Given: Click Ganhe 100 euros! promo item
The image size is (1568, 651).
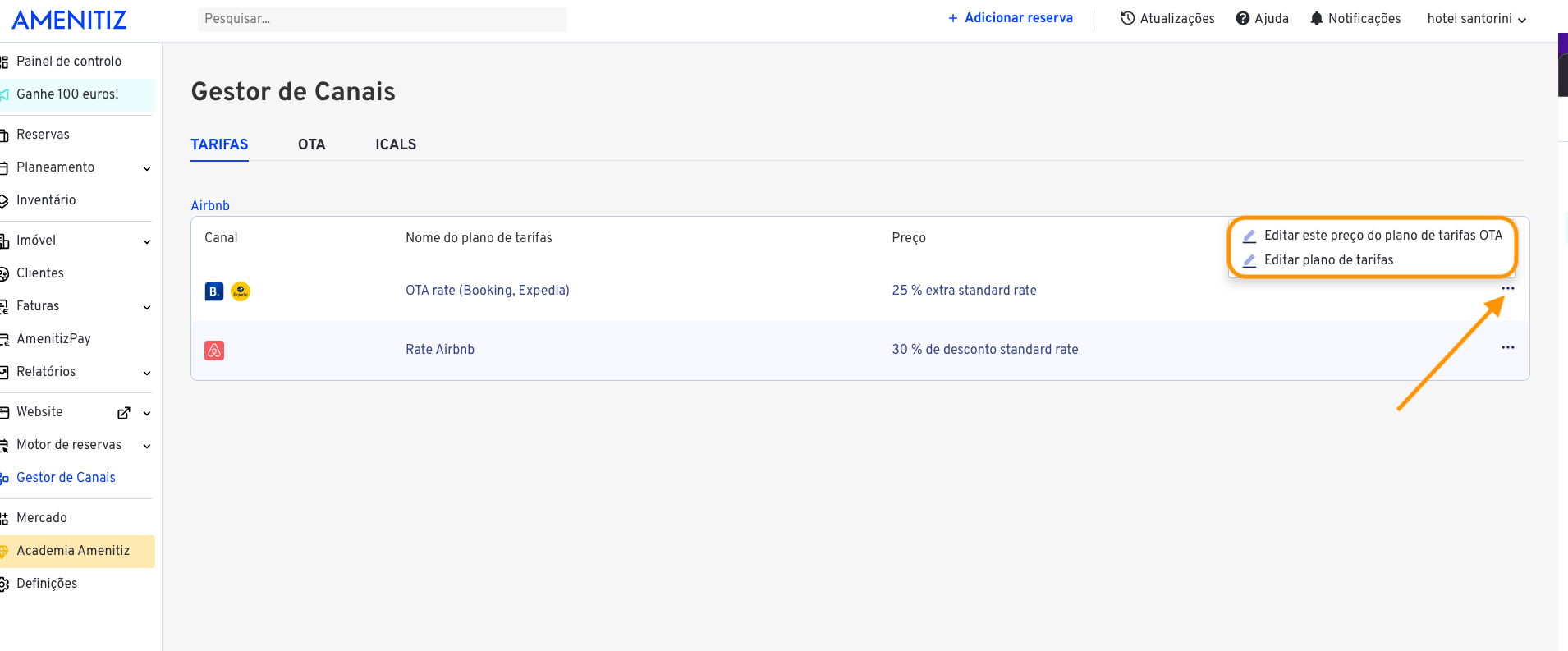Looking at the screenshot, I should click(76, 94).
